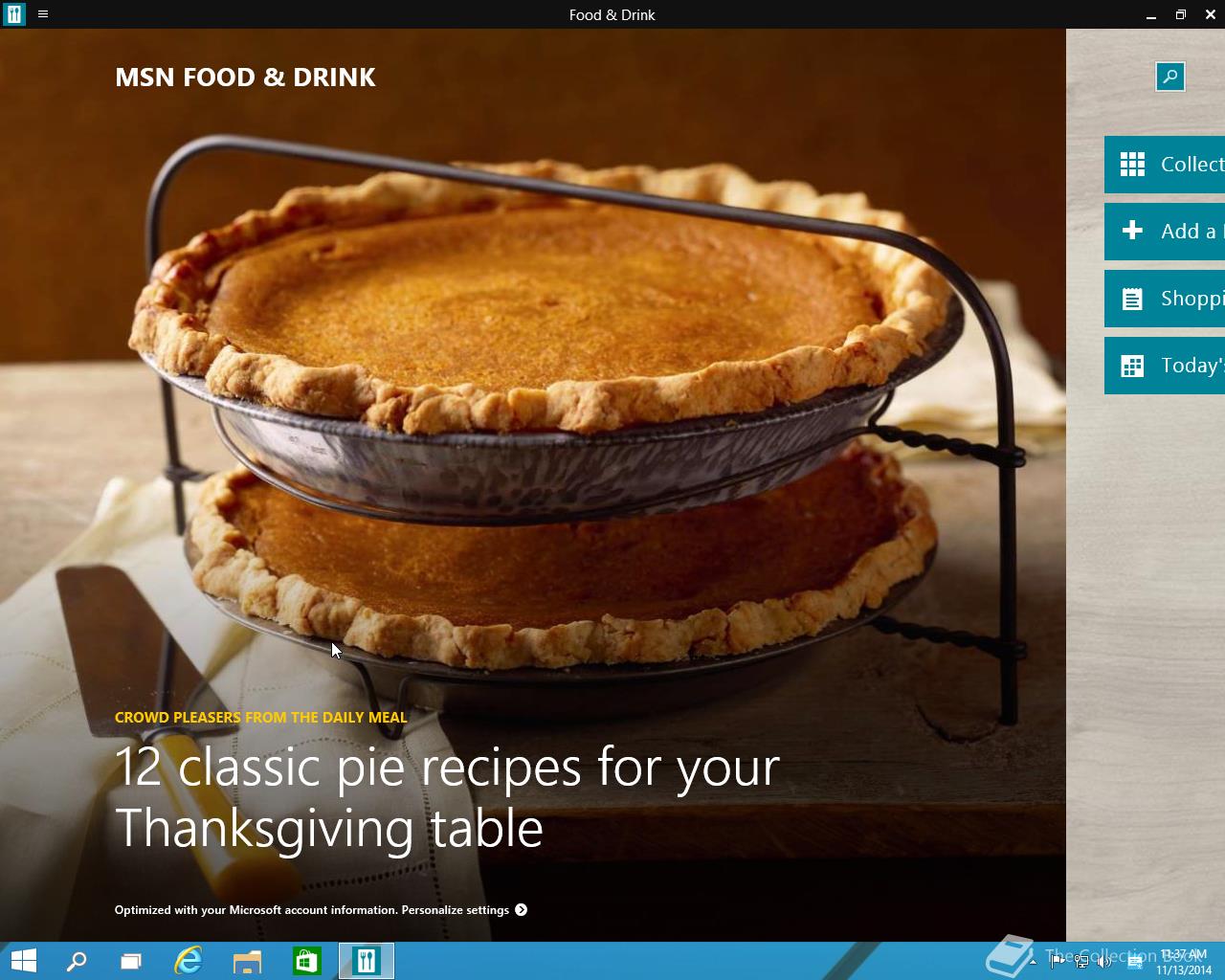Show hidden tray icons arrow
Screen dimensions: 1225x980
point(1032,962)
